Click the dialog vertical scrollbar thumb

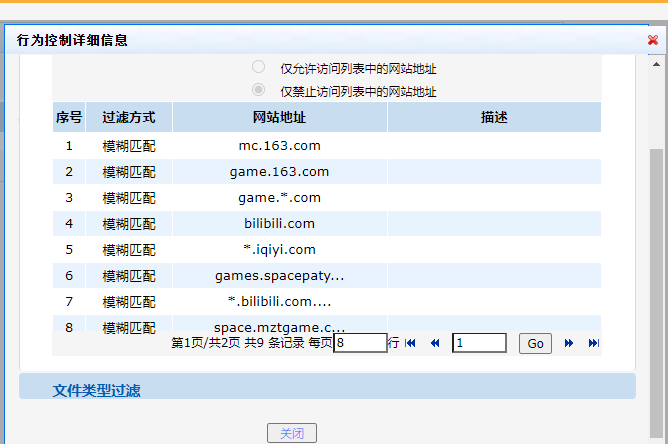pos(656,293)
